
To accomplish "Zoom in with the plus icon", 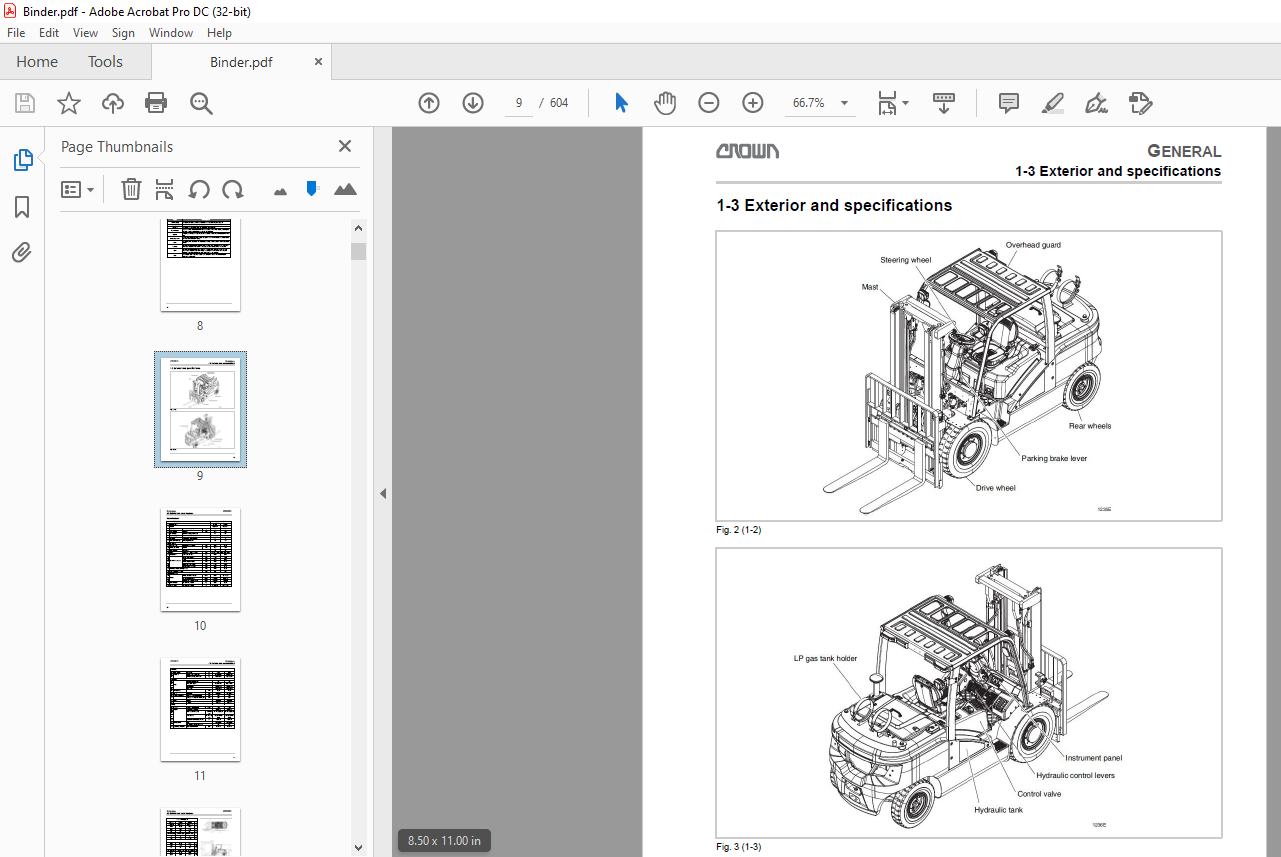I will (x=753, y=103).
